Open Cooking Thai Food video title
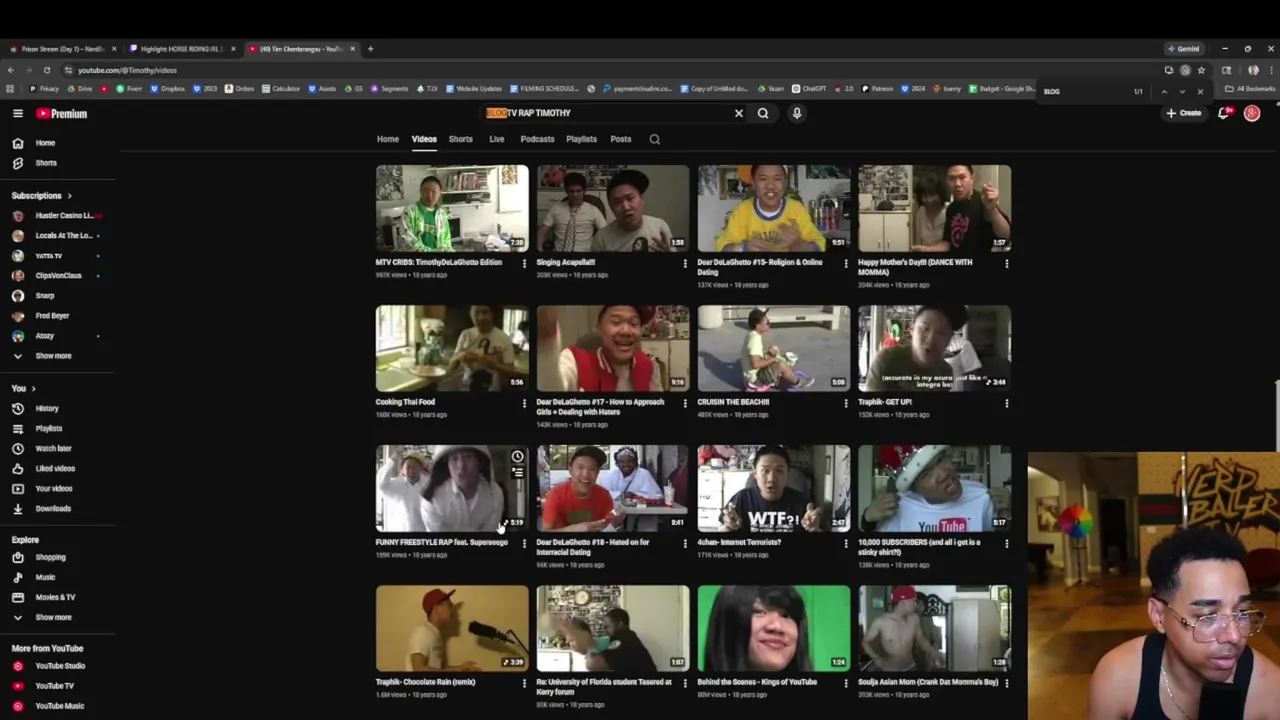This screenshot has width=1280, height=720. [x=405, y=402]
